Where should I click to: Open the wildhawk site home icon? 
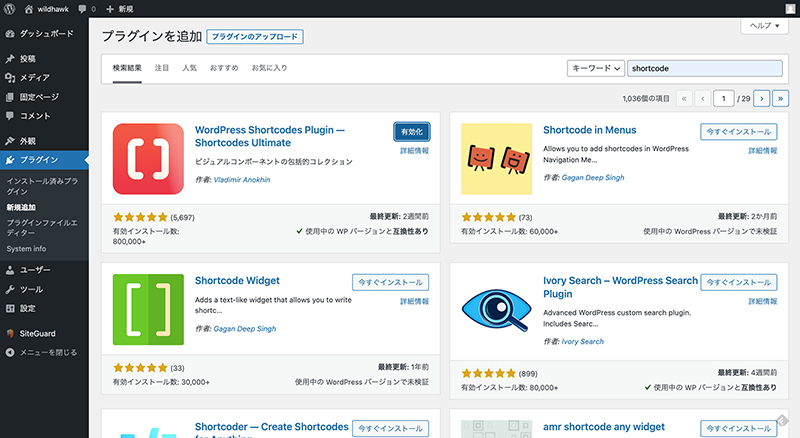point(29,9)
